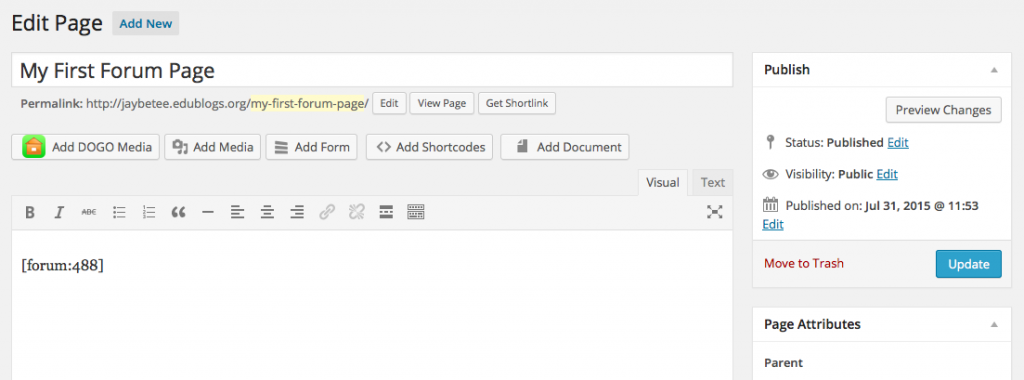
Task: Apply strikethrough formatting
Action: [89, 212]
